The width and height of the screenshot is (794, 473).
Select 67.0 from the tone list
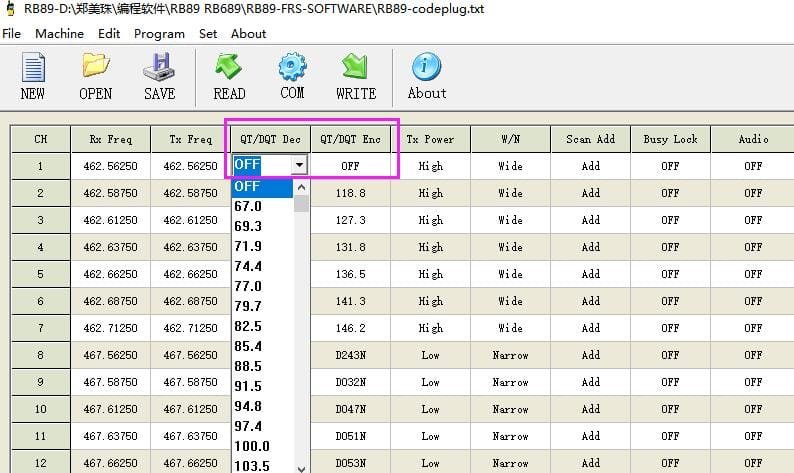[248, 206]
